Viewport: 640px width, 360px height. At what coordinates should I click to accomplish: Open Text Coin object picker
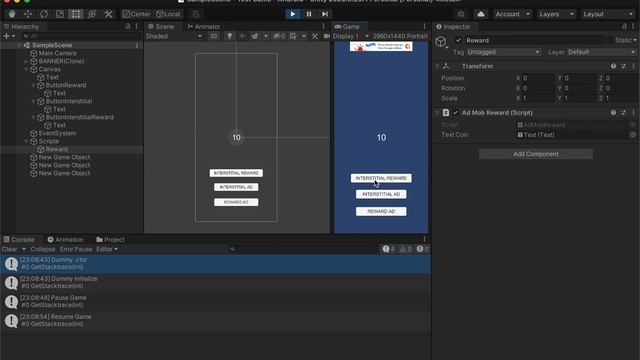633,135
